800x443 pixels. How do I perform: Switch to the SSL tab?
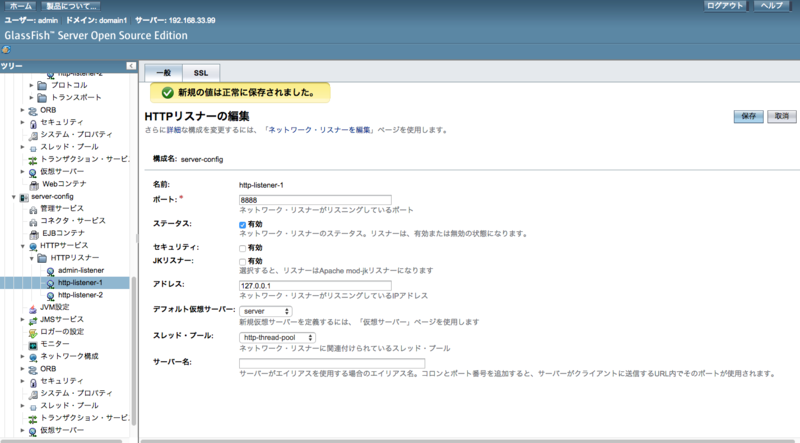point(201,72)
